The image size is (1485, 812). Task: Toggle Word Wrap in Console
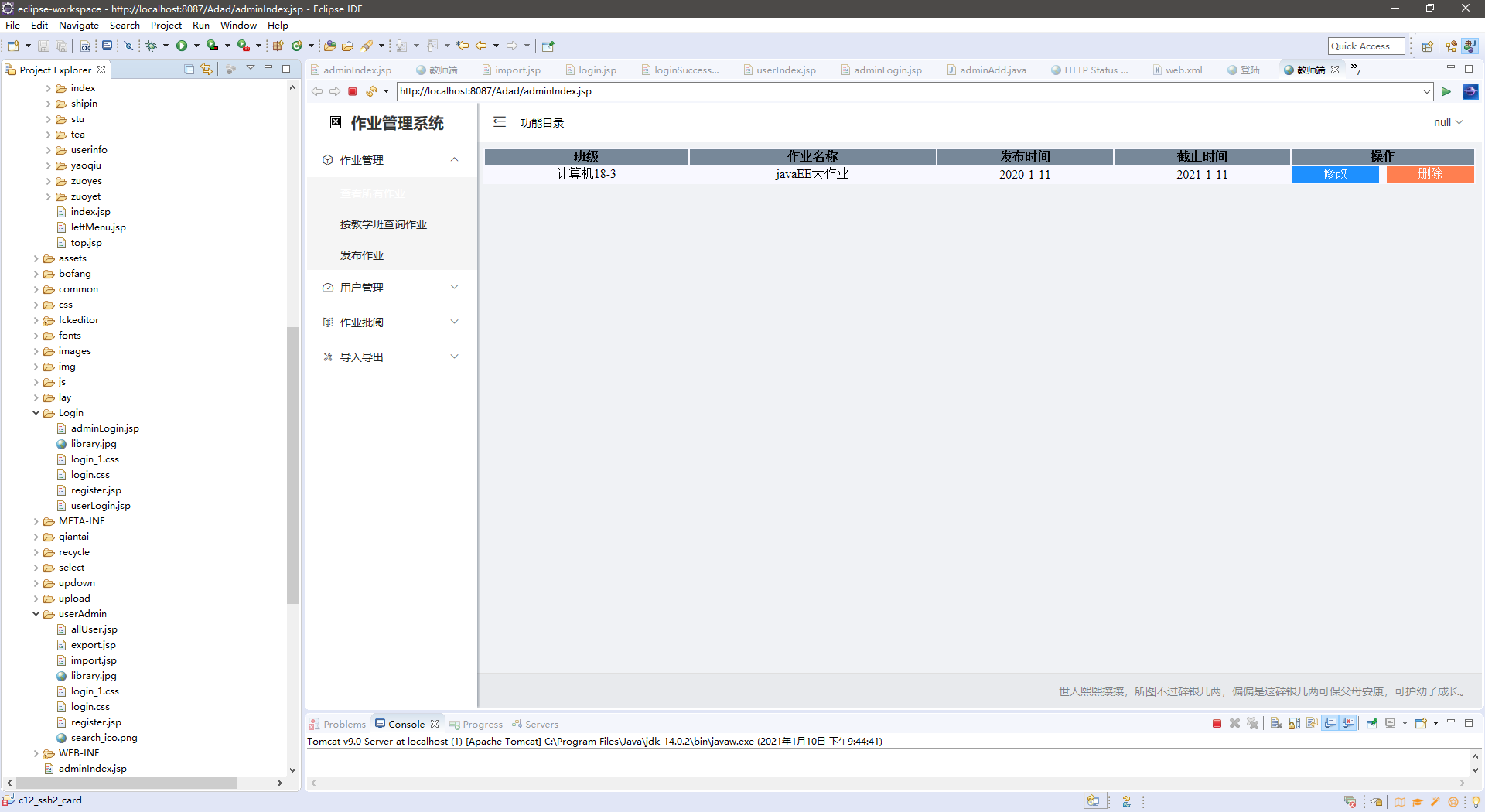point(1312,724)
